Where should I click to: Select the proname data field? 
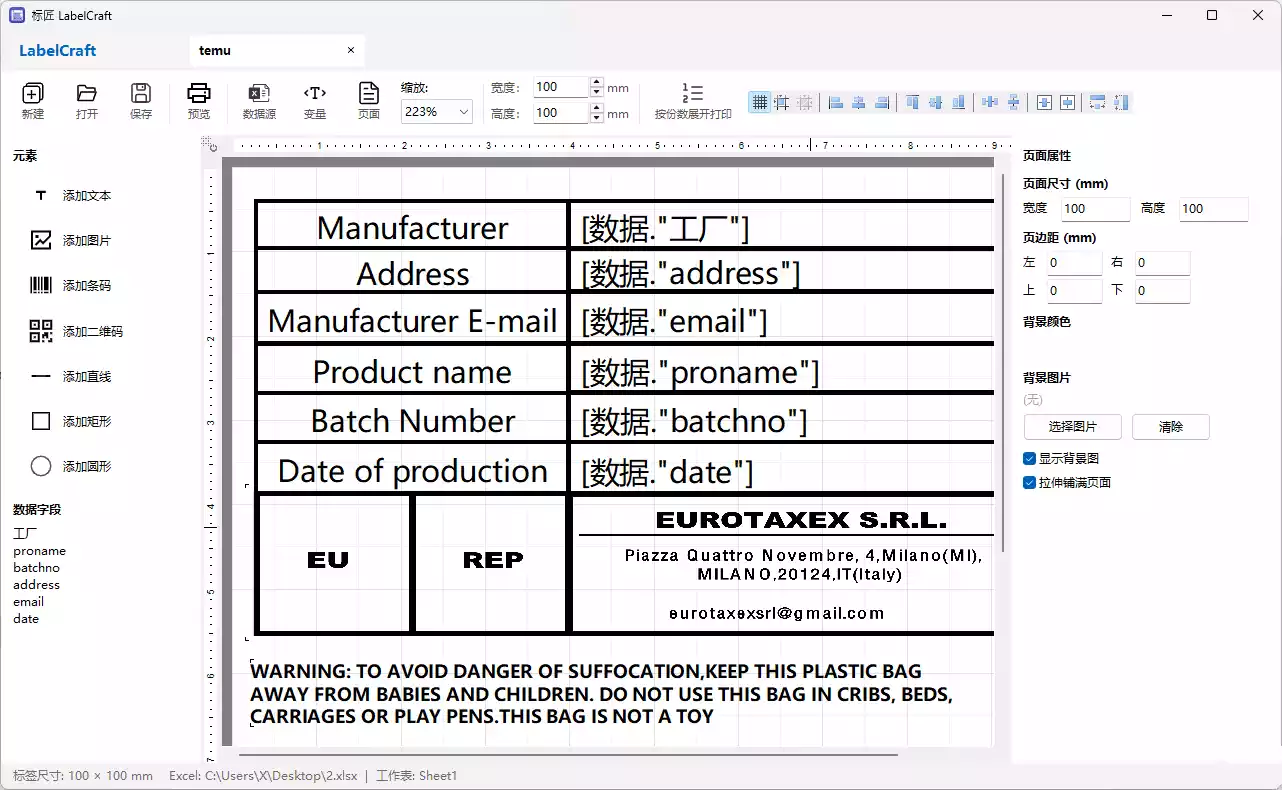click(x=39, y=551)
